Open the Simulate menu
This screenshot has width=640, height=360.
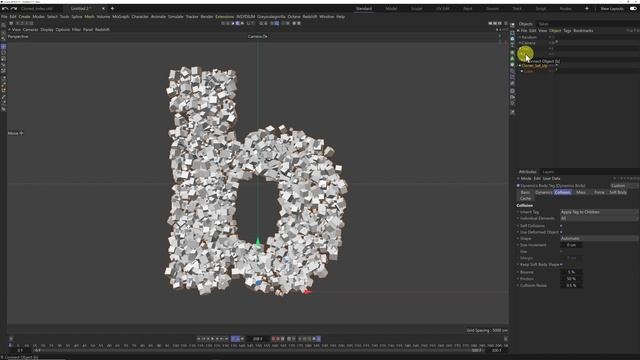(x=176, y=17)
